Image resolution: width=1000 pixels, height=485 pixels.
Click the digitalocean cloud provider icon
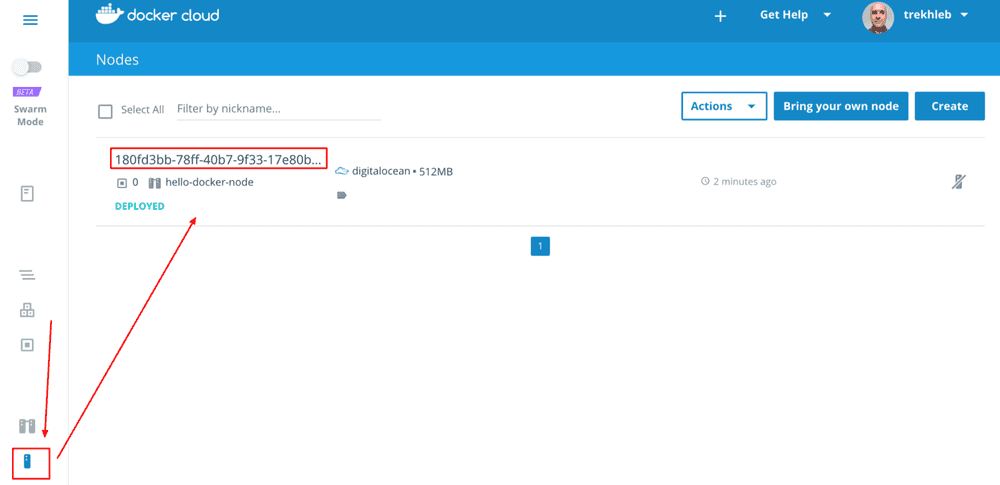click(x=342, y=171)
